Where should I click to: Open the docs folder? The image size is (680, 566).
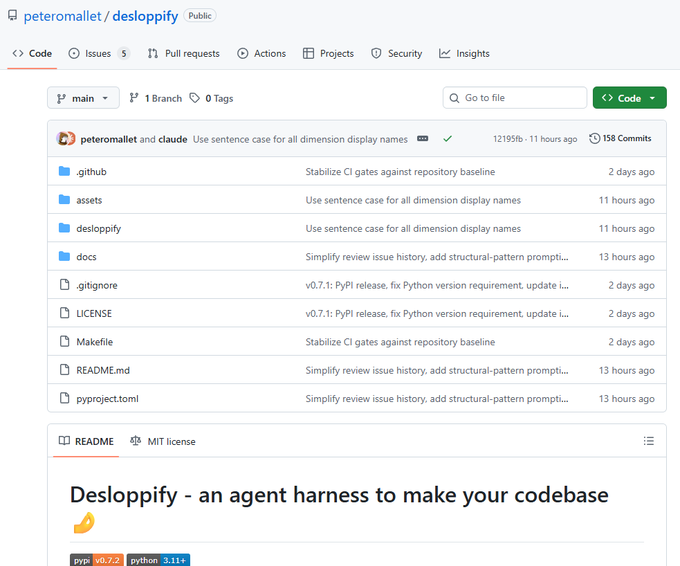[86, 257]
